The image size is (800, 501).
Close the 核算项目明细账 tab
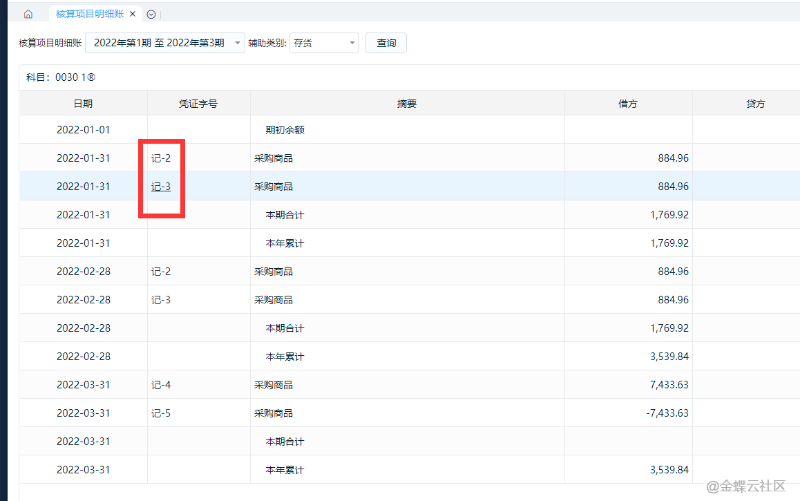pyautogui.click(x=133, y=14)
